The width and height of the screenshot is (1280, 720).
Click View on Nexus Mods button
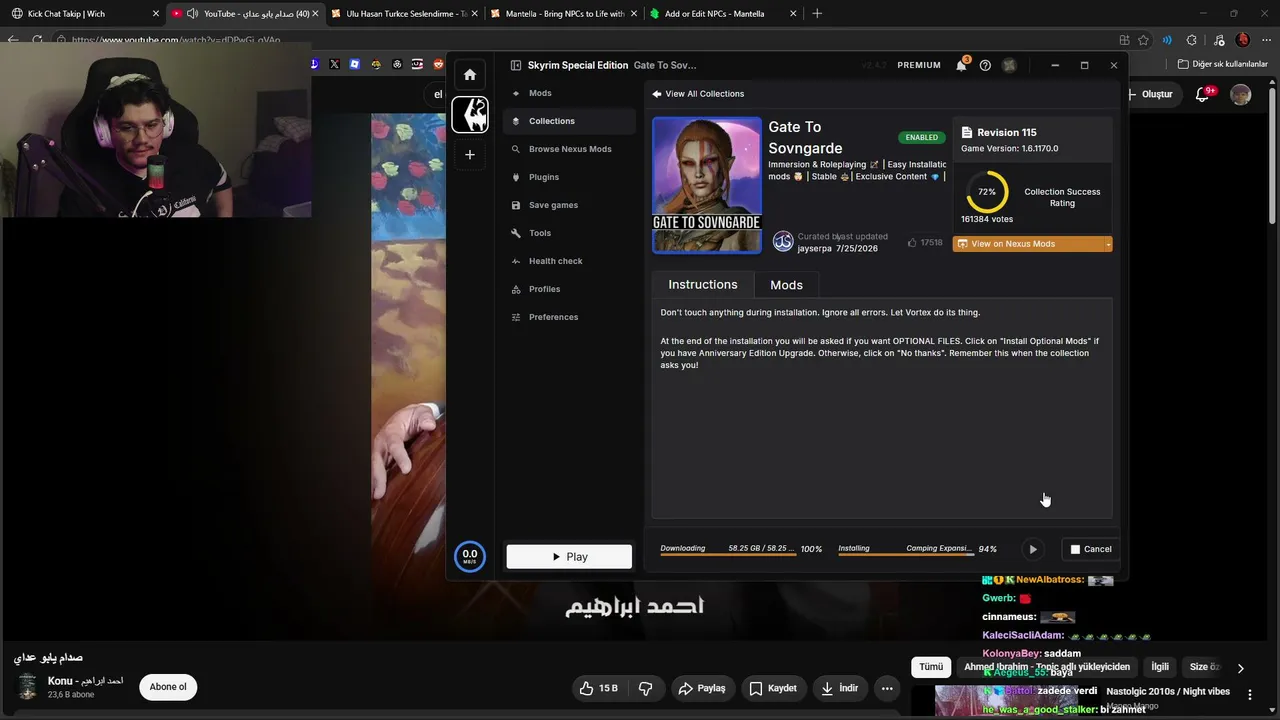point(1027,244)
